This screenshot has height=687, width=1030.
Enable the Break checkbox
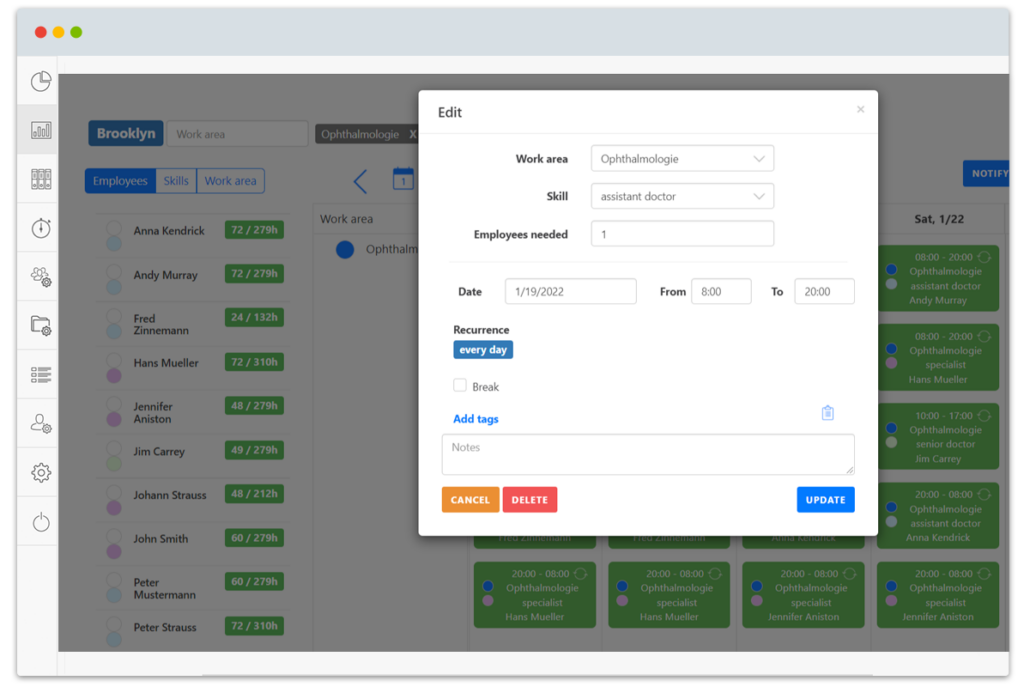(x=460, y=385)
